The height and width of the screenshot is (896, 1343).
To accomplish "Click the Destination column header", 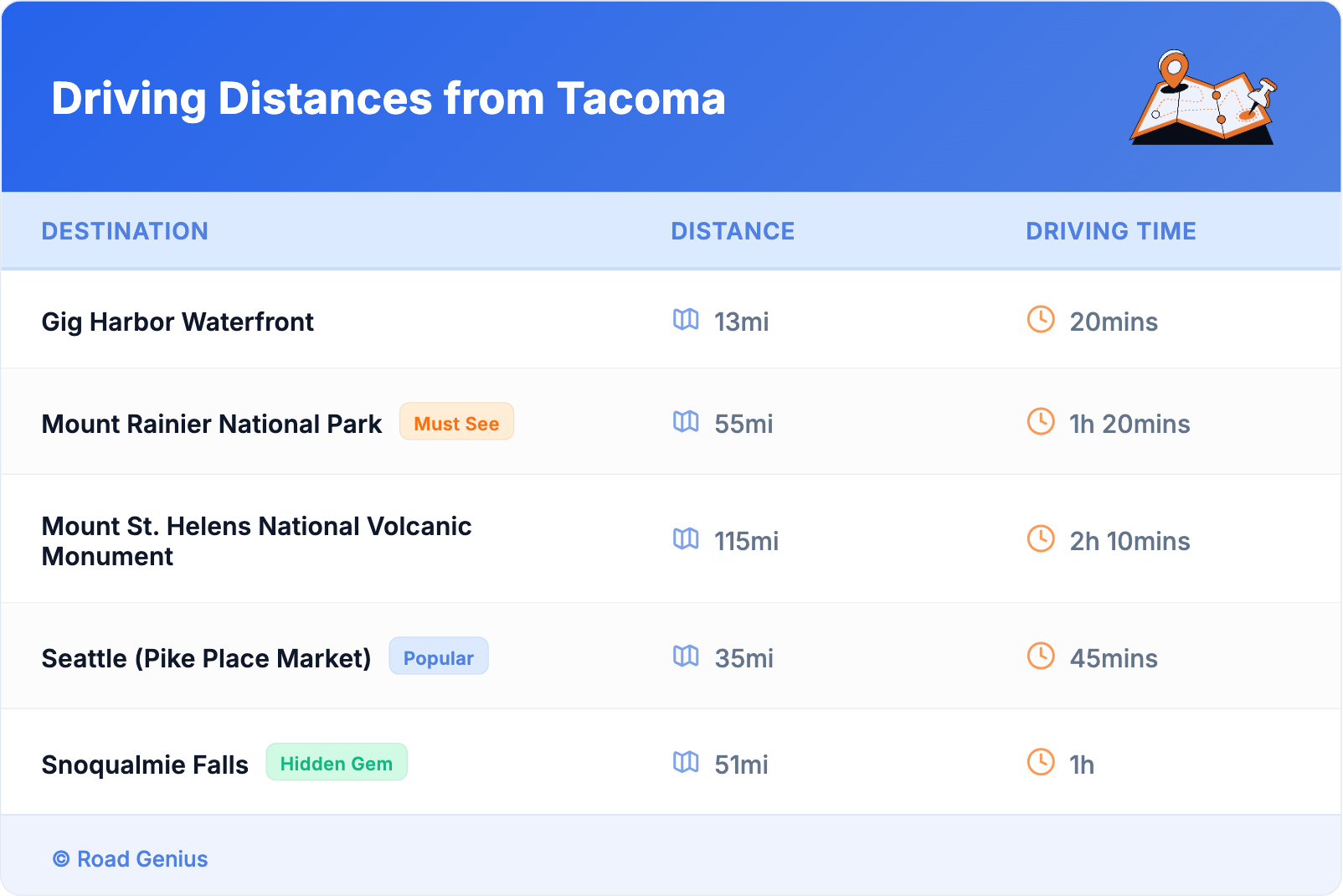I will tap(125, 231).
